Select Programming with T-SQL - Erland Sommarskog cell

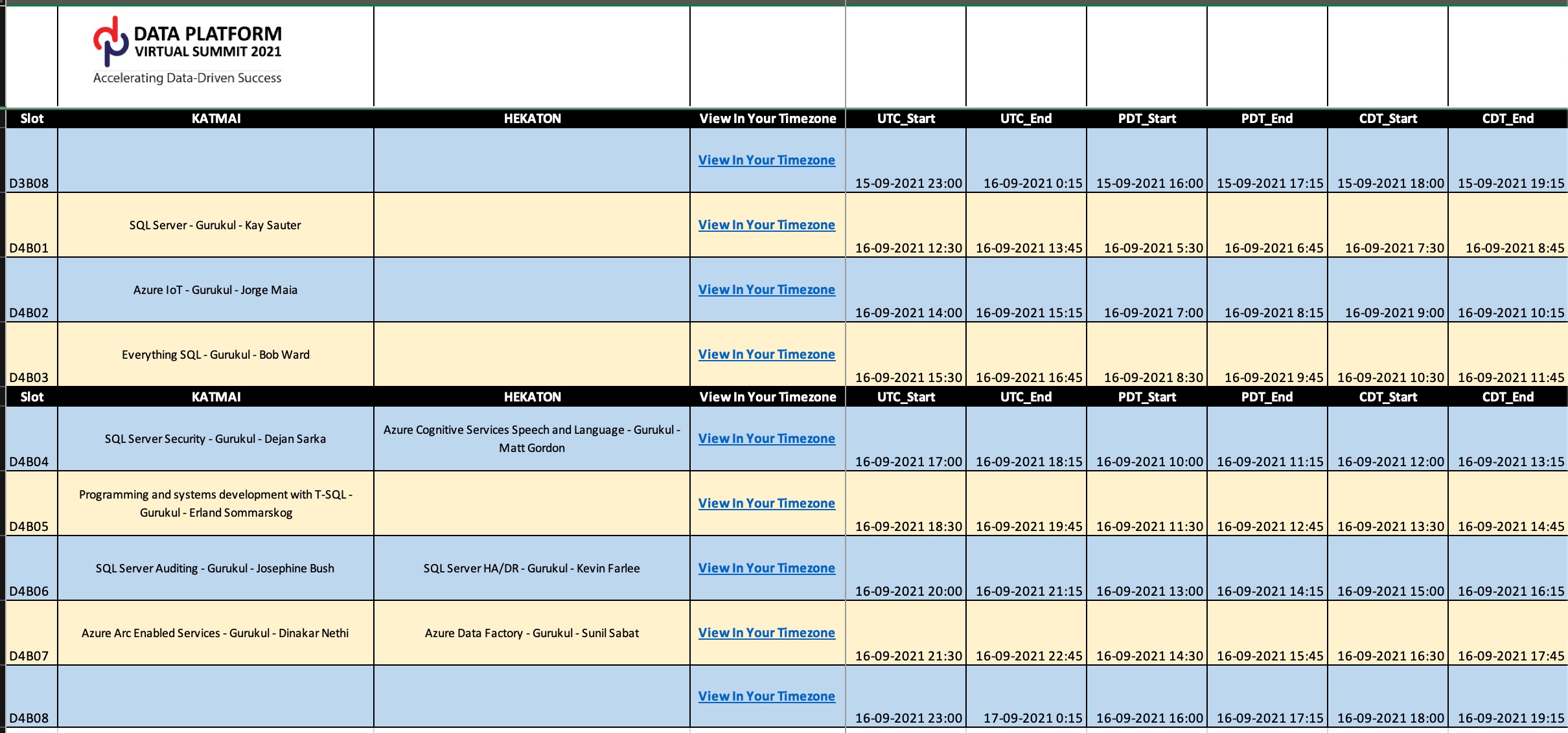coord(216,503)
